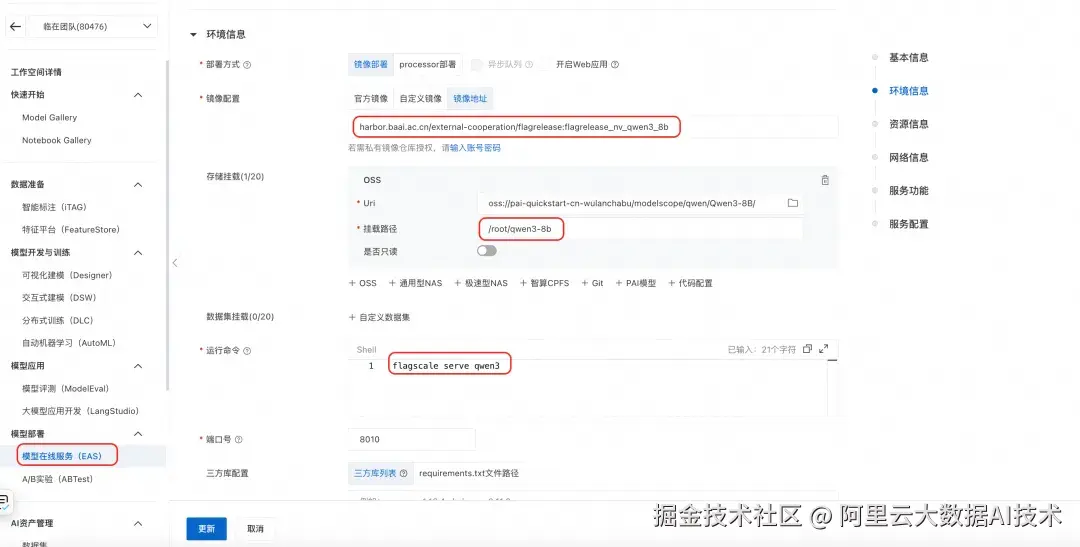Click the 取消 button

pyautogui.click(x=255, y=528)
